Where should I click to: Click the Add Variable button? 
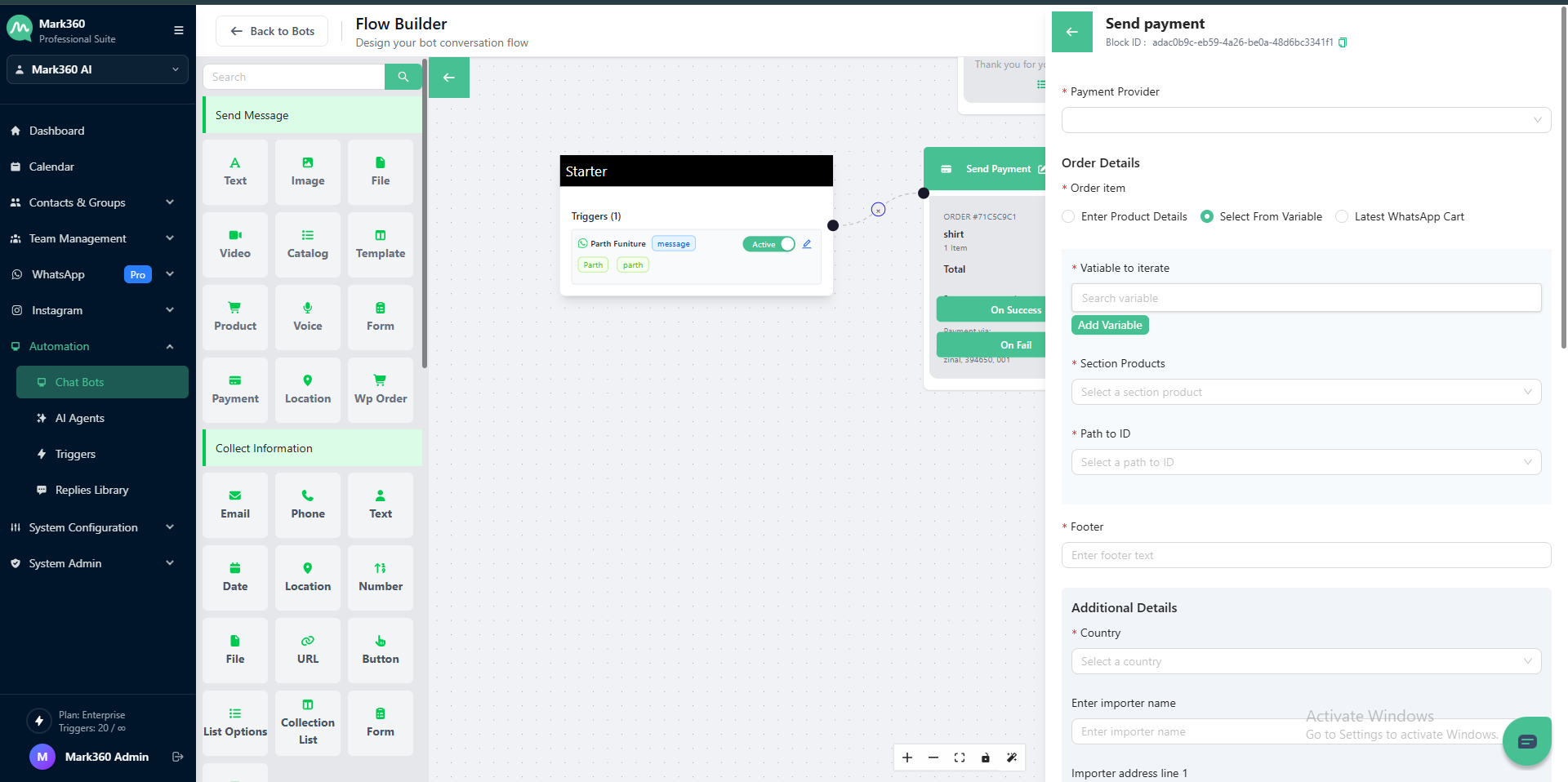[1109, 325]
